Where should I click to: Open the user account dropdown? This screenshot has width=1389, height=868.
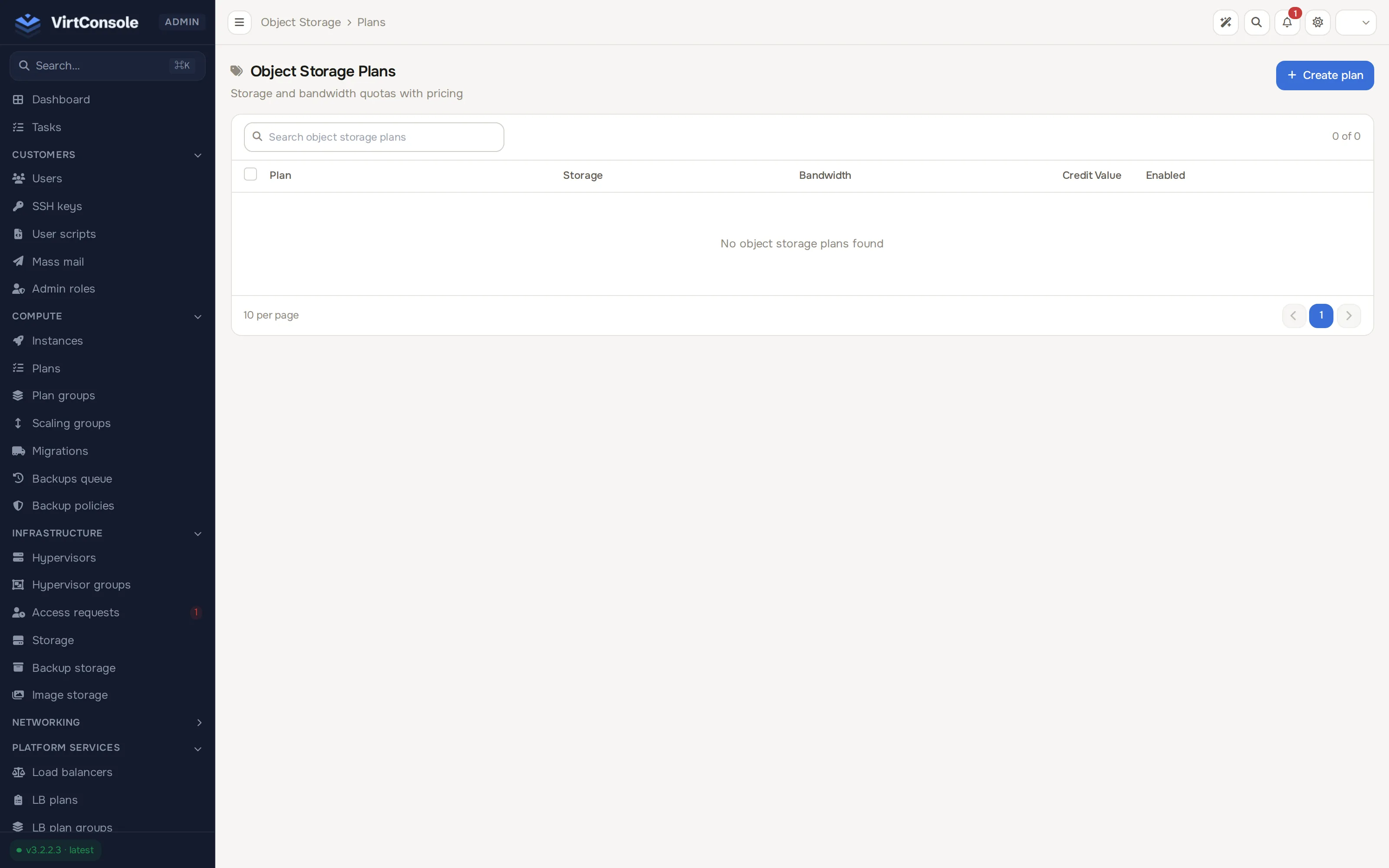point(1356,23)
